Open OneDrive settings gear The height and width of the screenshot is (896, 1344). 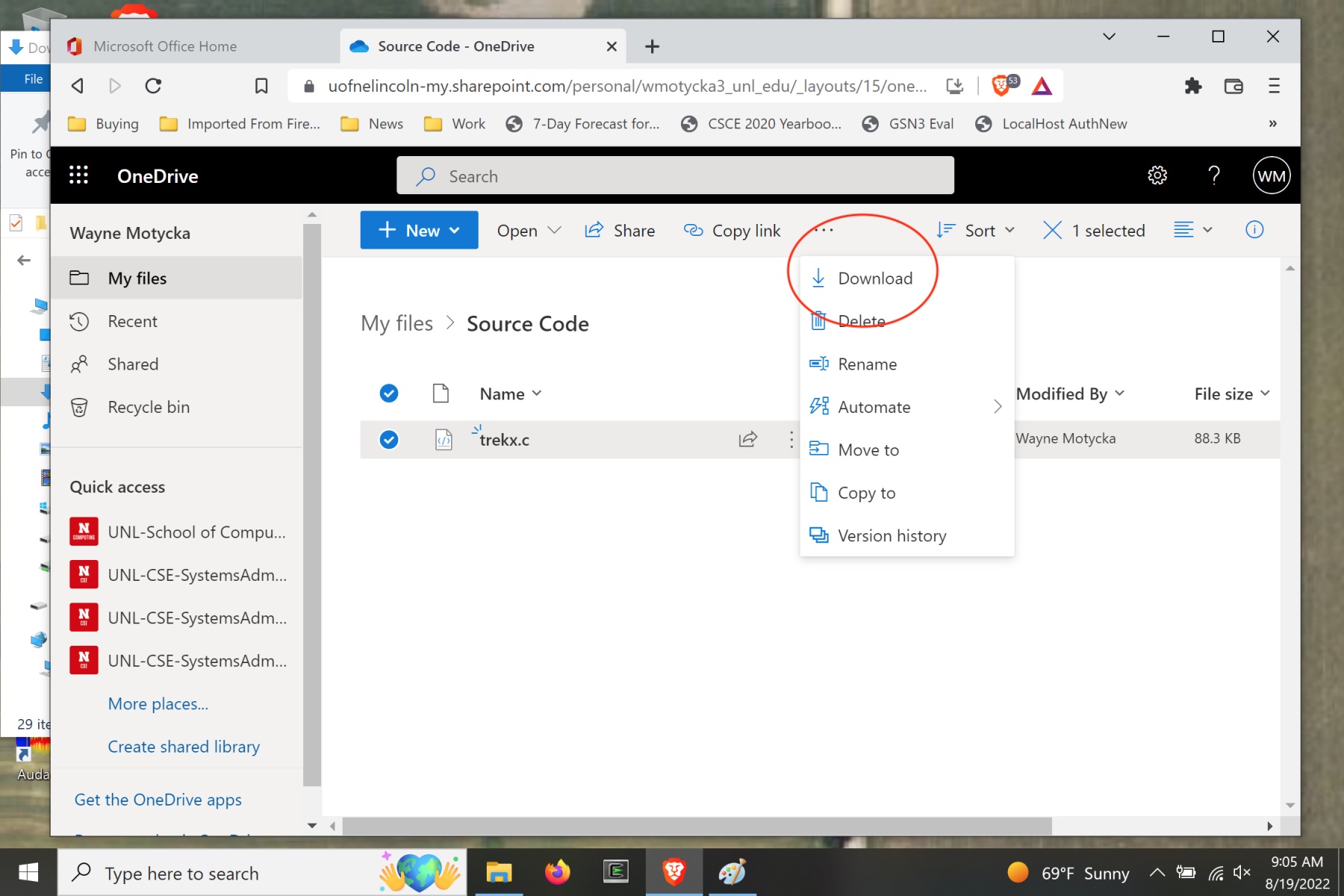[x=1157, y=176]
